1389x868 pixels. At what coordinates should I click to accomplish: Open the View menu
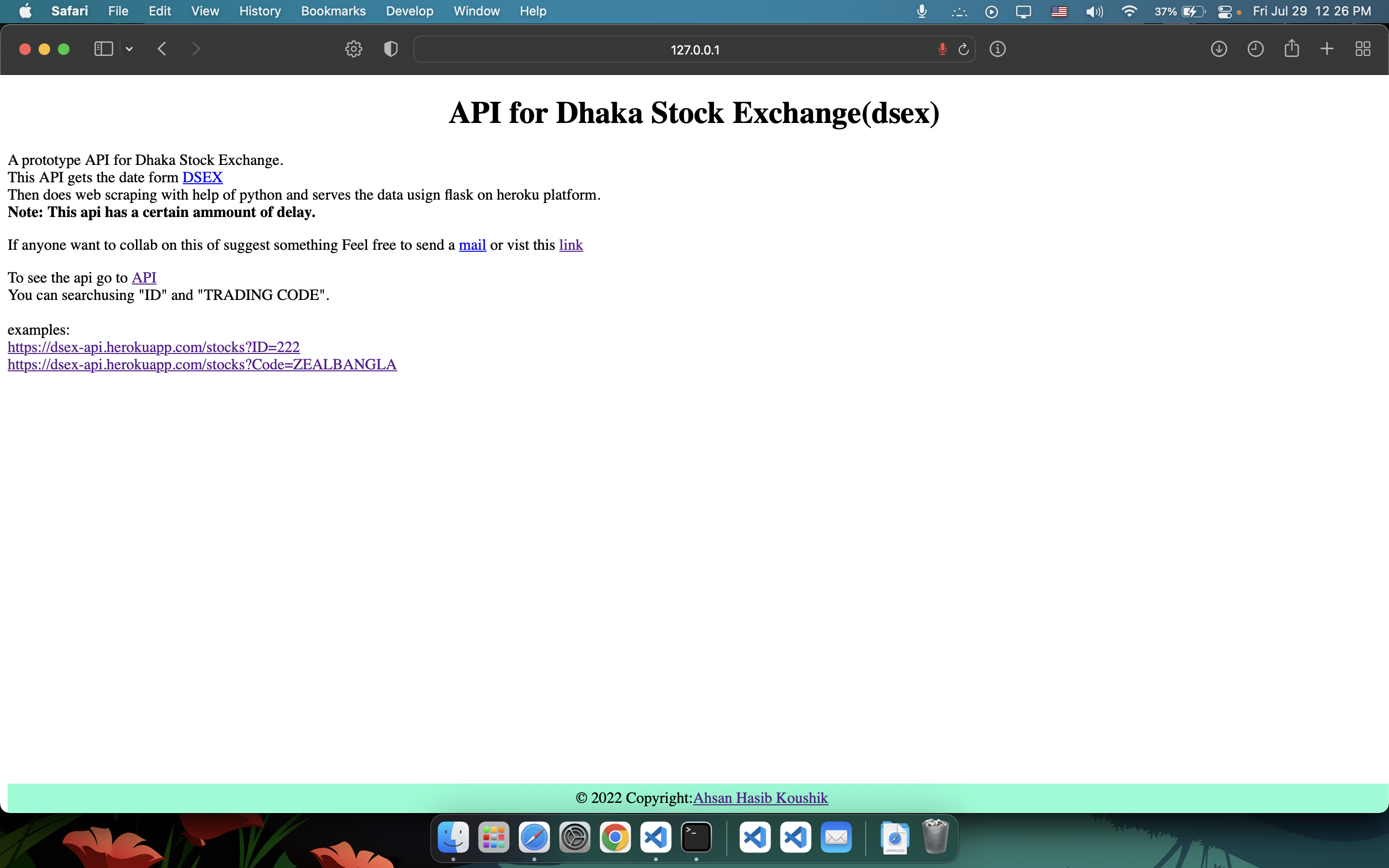(x=205, y=12)
